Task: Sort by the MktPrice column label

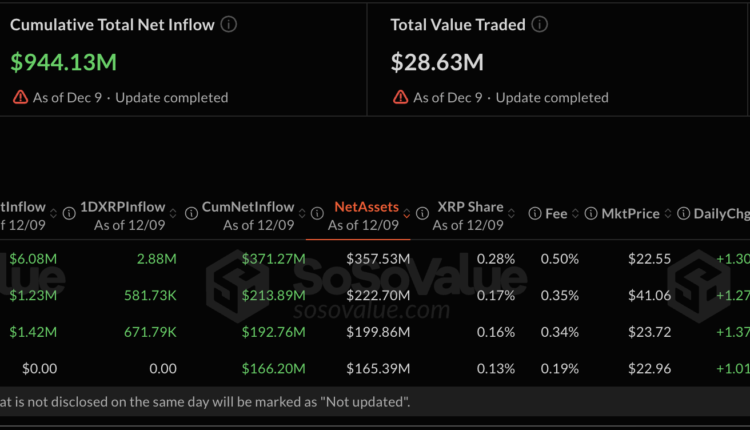Action: pos(630,214)
